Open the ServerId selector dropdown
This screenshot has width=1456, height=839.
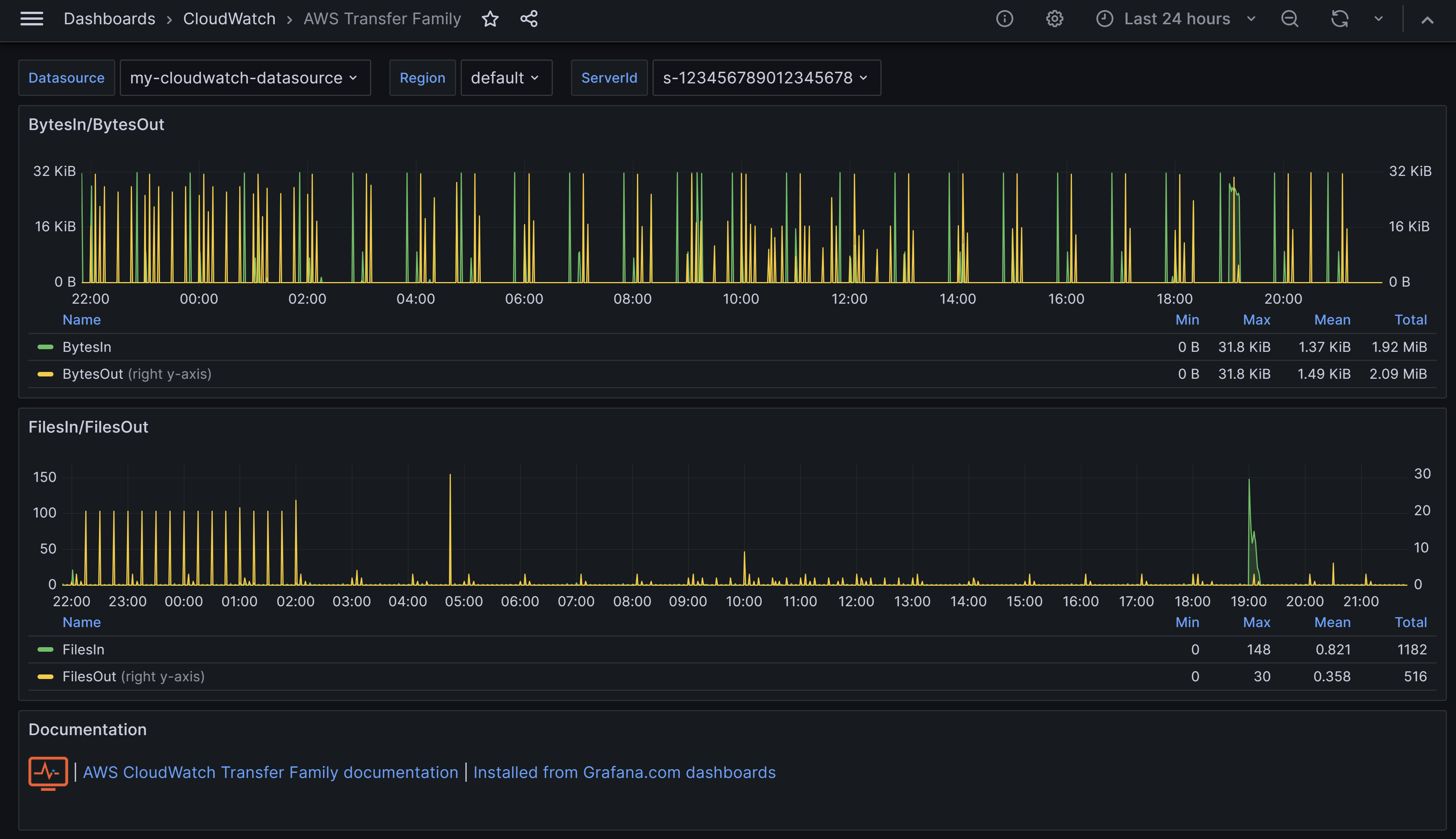click(x=766, y=78)
